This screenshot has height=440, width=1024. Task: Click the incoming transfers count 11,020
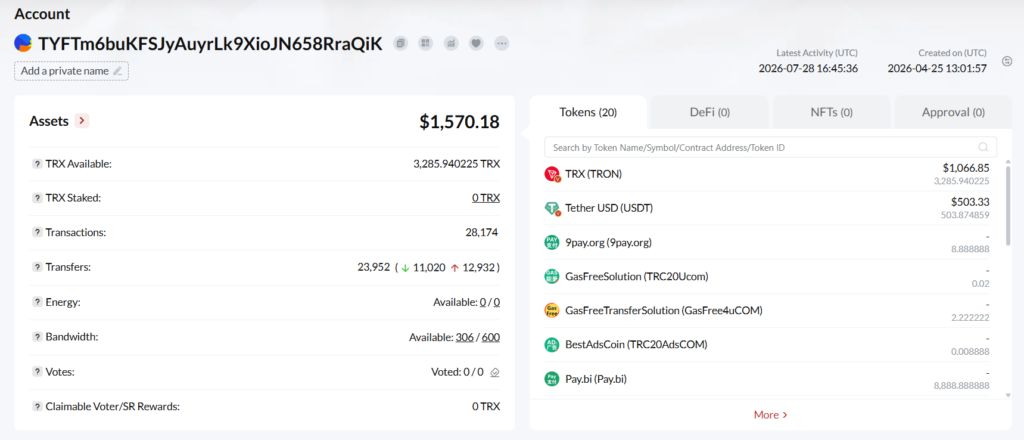(x=429, y=267)
